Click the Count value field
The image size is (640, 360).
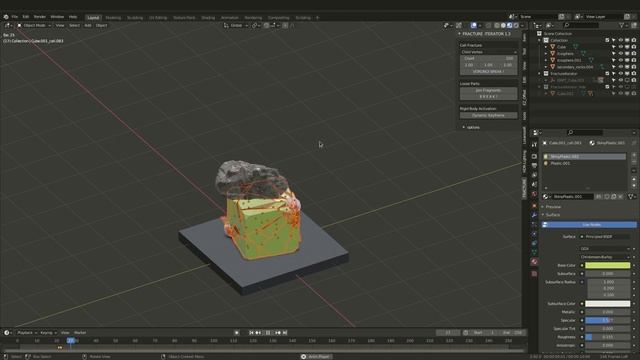(489, 58)
